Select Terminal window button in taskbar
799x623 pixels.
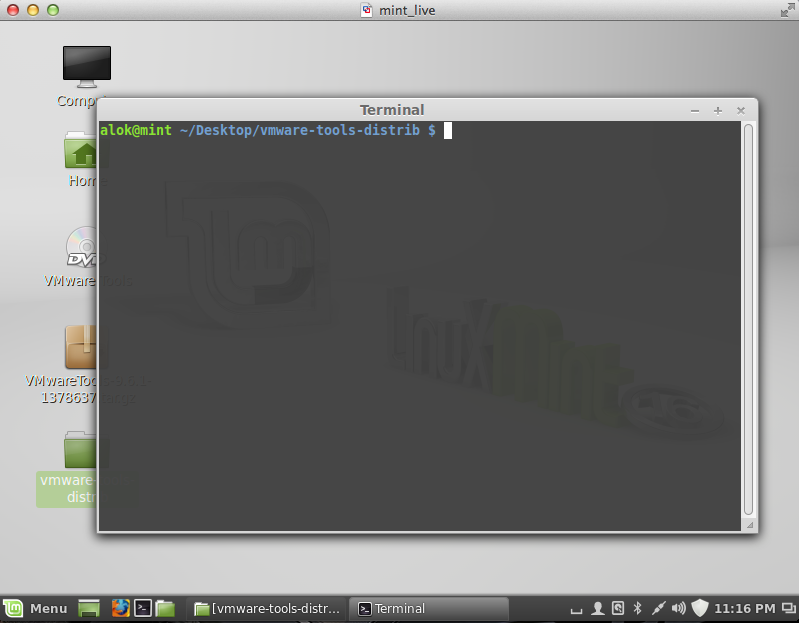(x=430, y=608)
